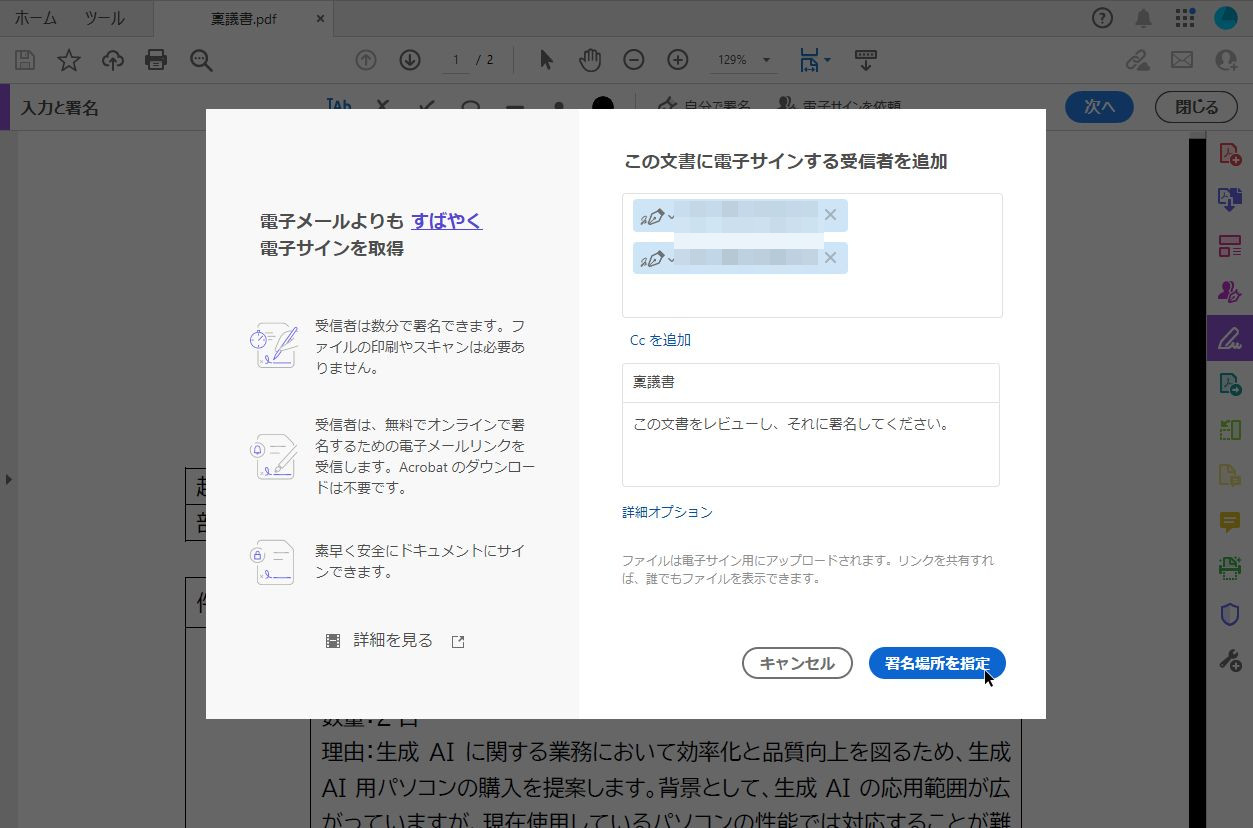Activate the Hand tool
The width and height of the screenshot is (1253, 828).
coord(590,60)
